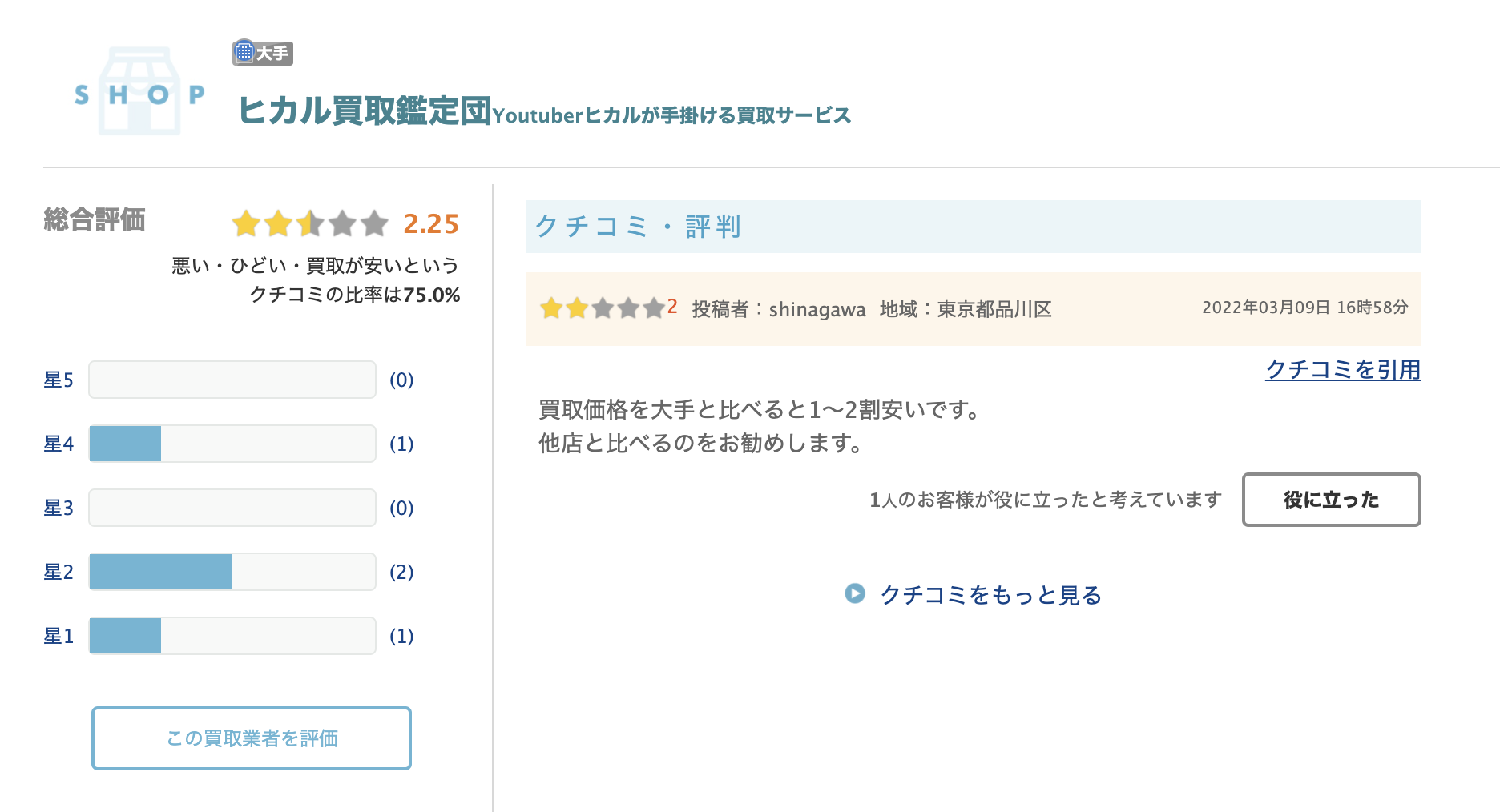Click the 投稿者：shinagawa poster name
The height and width of the screenshot is (812, 1500).
[779, 309]
